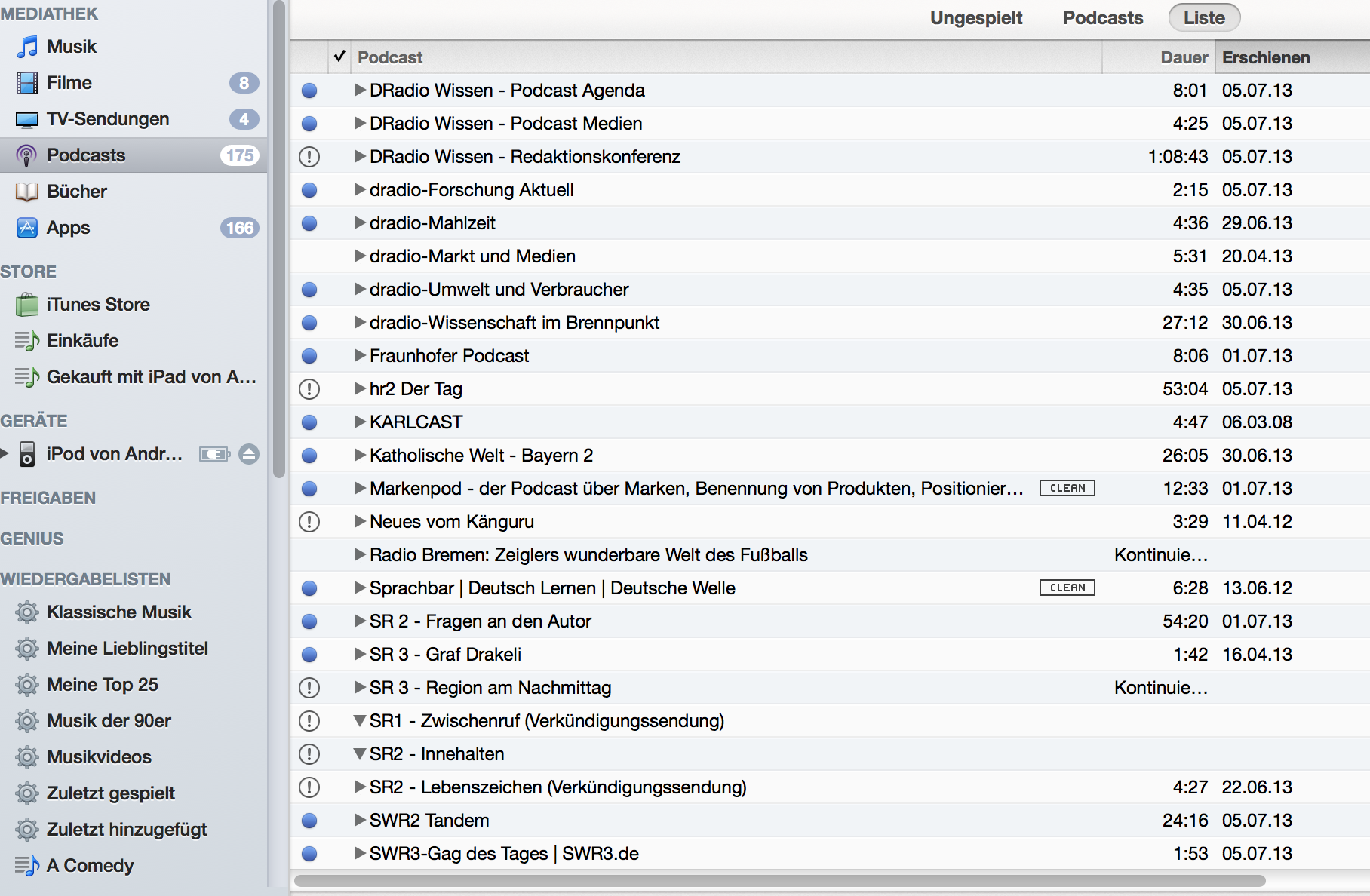
Task: Open the A Comedy playlist icon
Action: pos(27,866)
